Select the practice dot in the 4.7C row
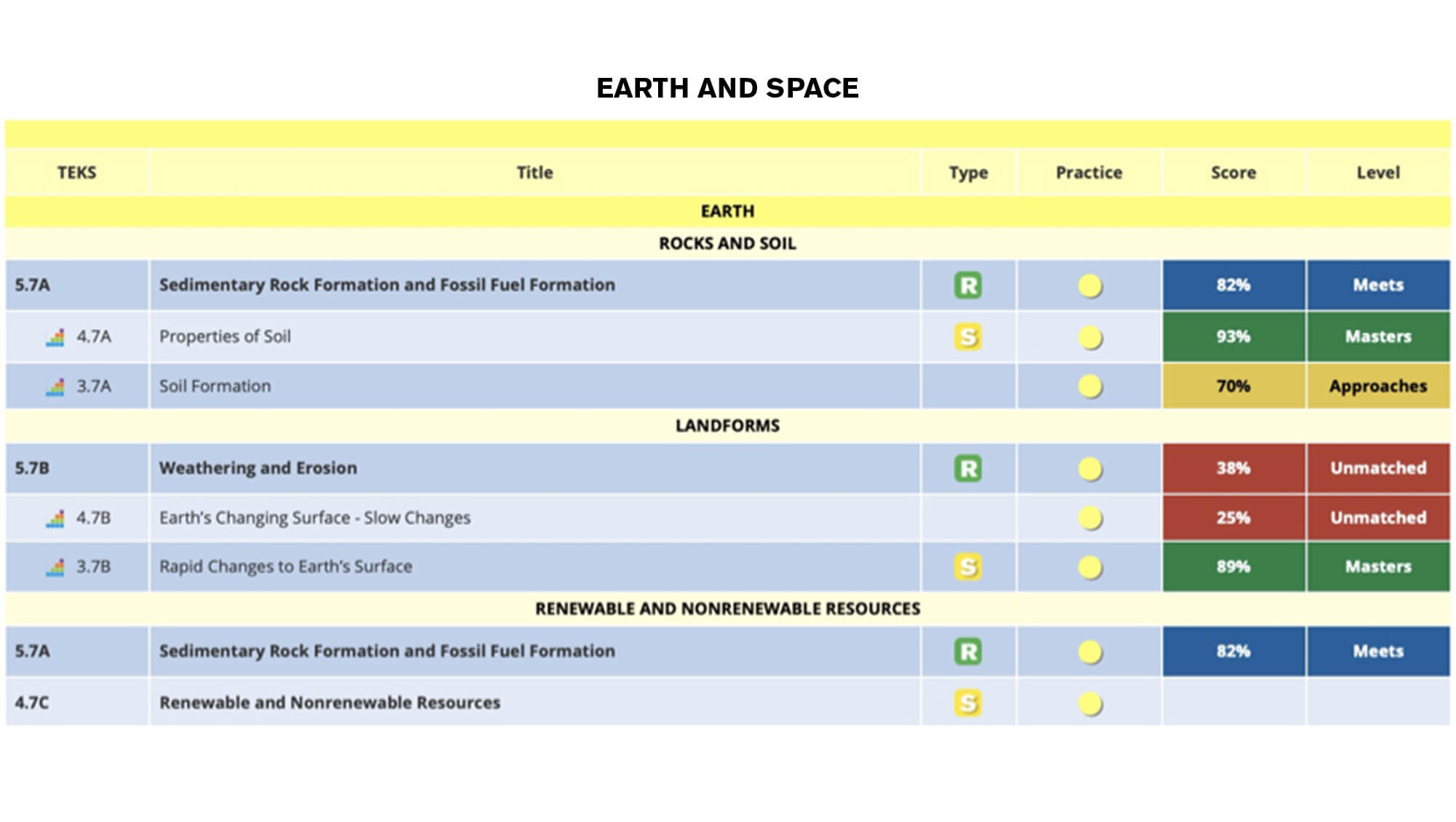The width and height of the screenshot is (1456, 822). 1090,704
